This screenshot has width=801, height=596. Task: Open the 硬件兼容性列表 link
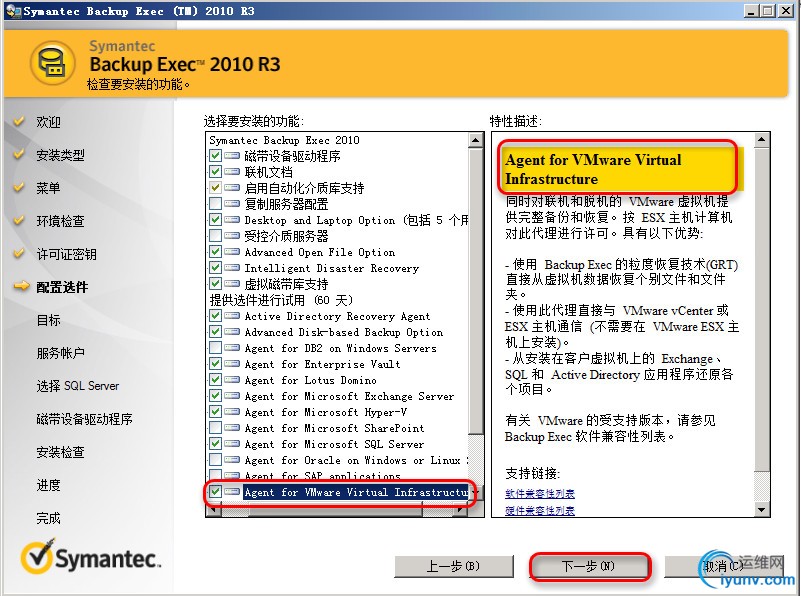pos(539,510)
